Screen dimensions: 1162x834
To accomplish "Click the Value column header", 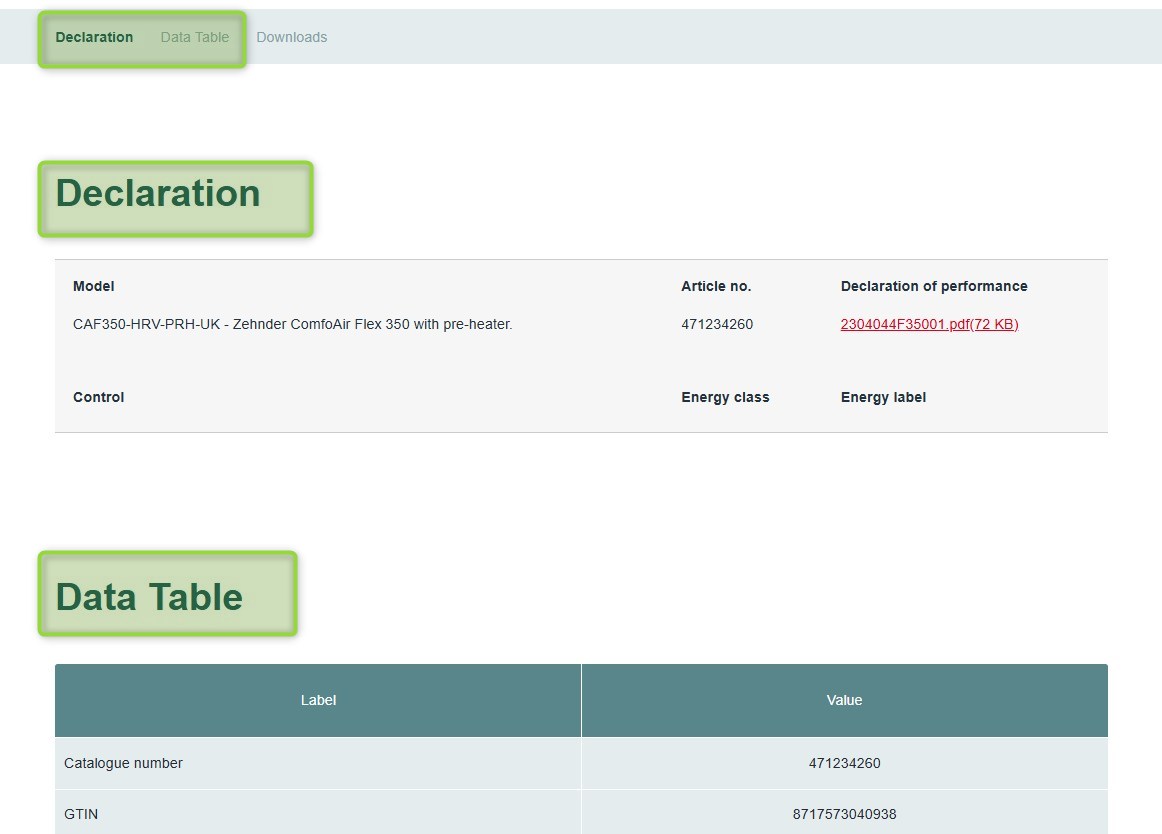I will click(x=844, y=700).
